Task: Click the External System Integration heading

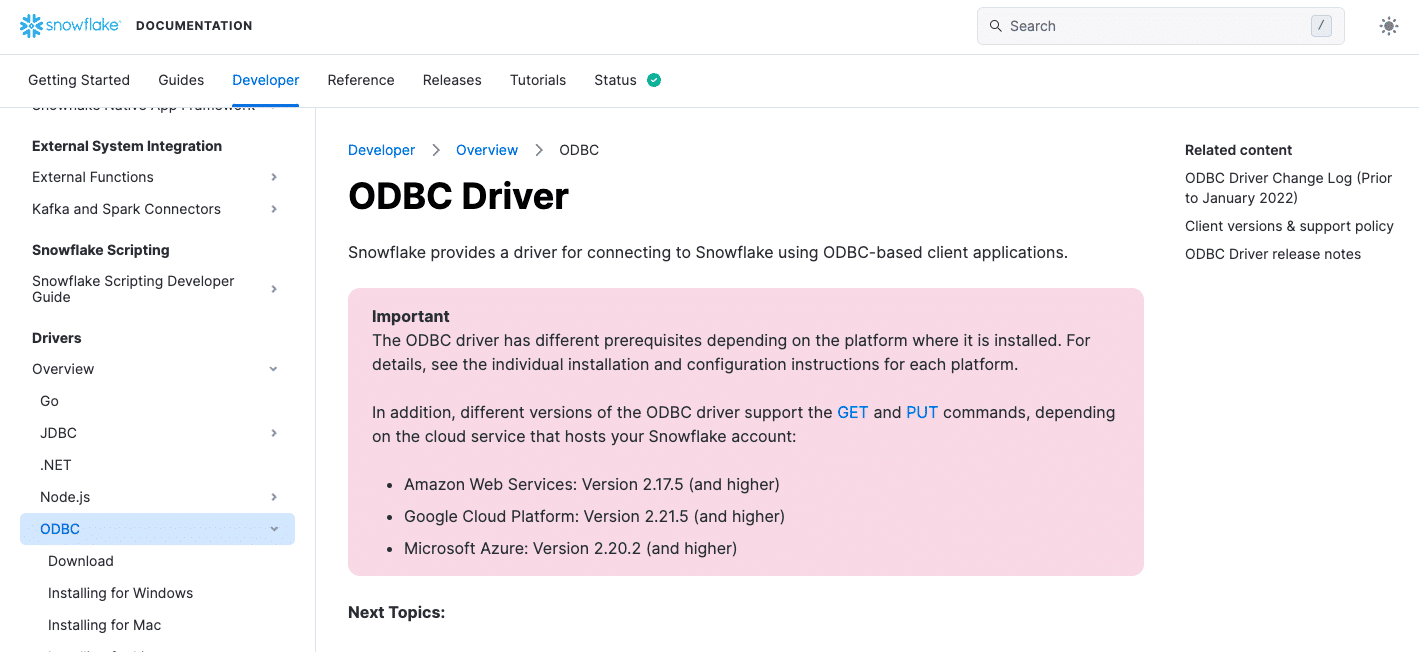Action: tap(127, 146)
